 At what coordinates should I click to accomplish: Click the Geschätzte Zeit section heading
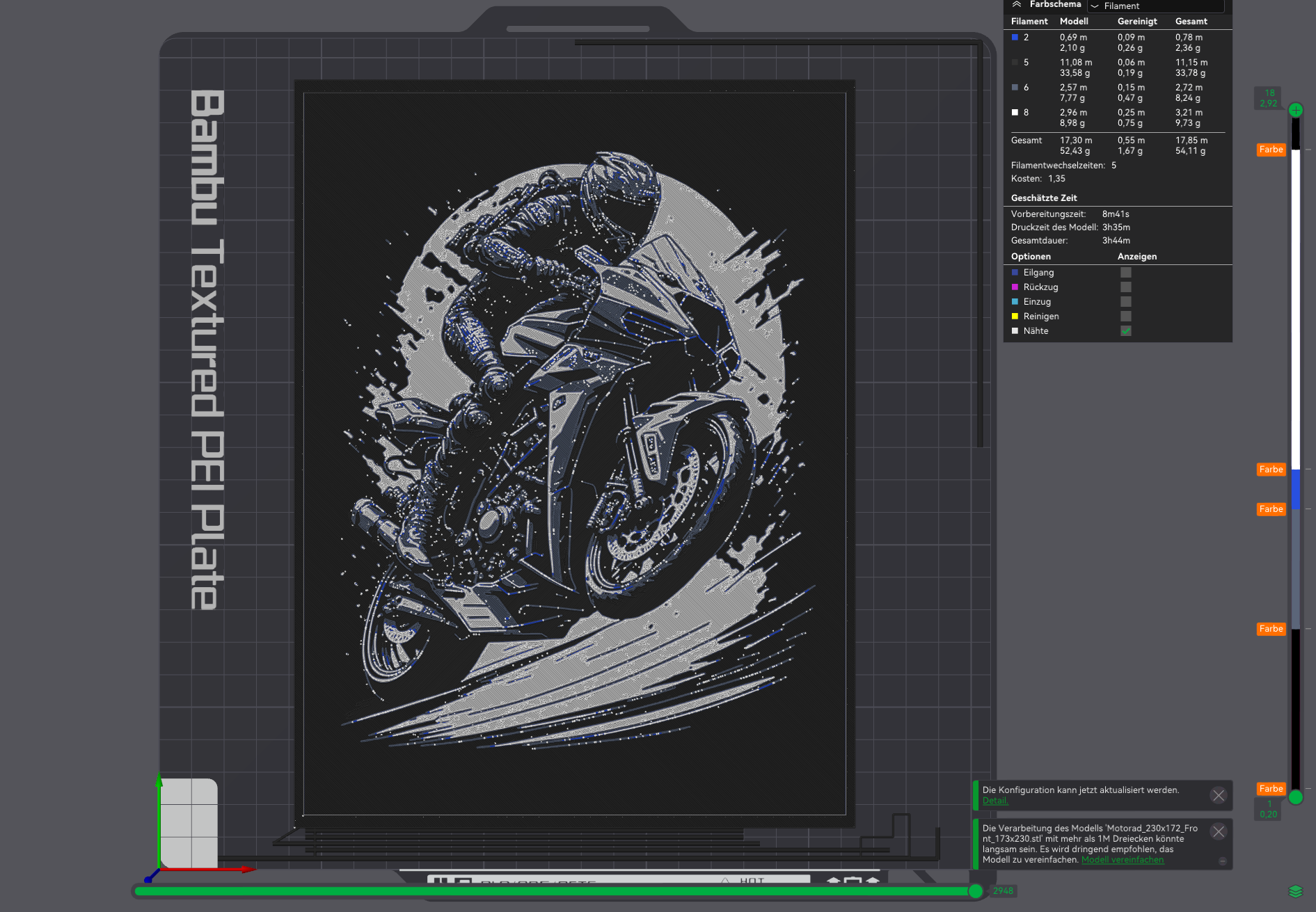[x=1044, y=198]
